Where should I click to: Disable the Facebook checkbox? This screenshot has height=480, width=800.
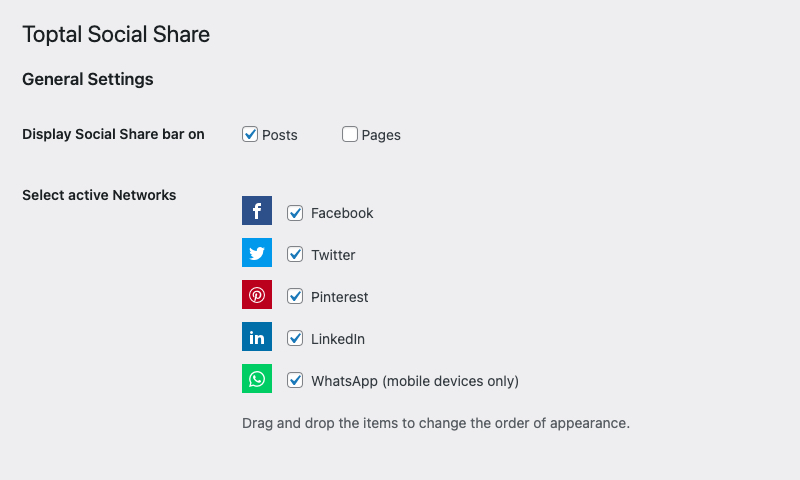pos(295,212)
